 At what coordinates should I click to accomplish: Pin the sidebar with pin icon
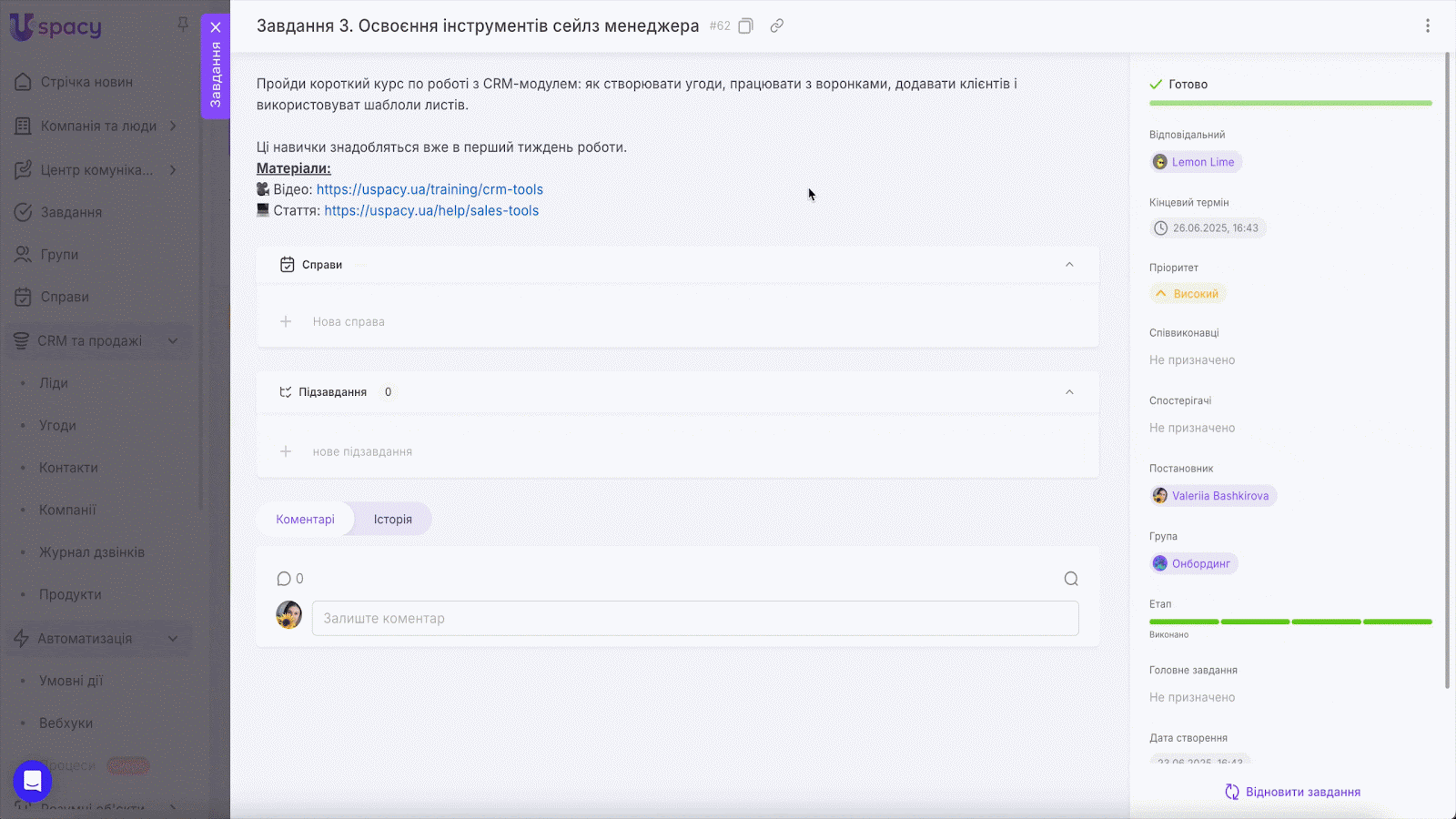pos(183,25)
